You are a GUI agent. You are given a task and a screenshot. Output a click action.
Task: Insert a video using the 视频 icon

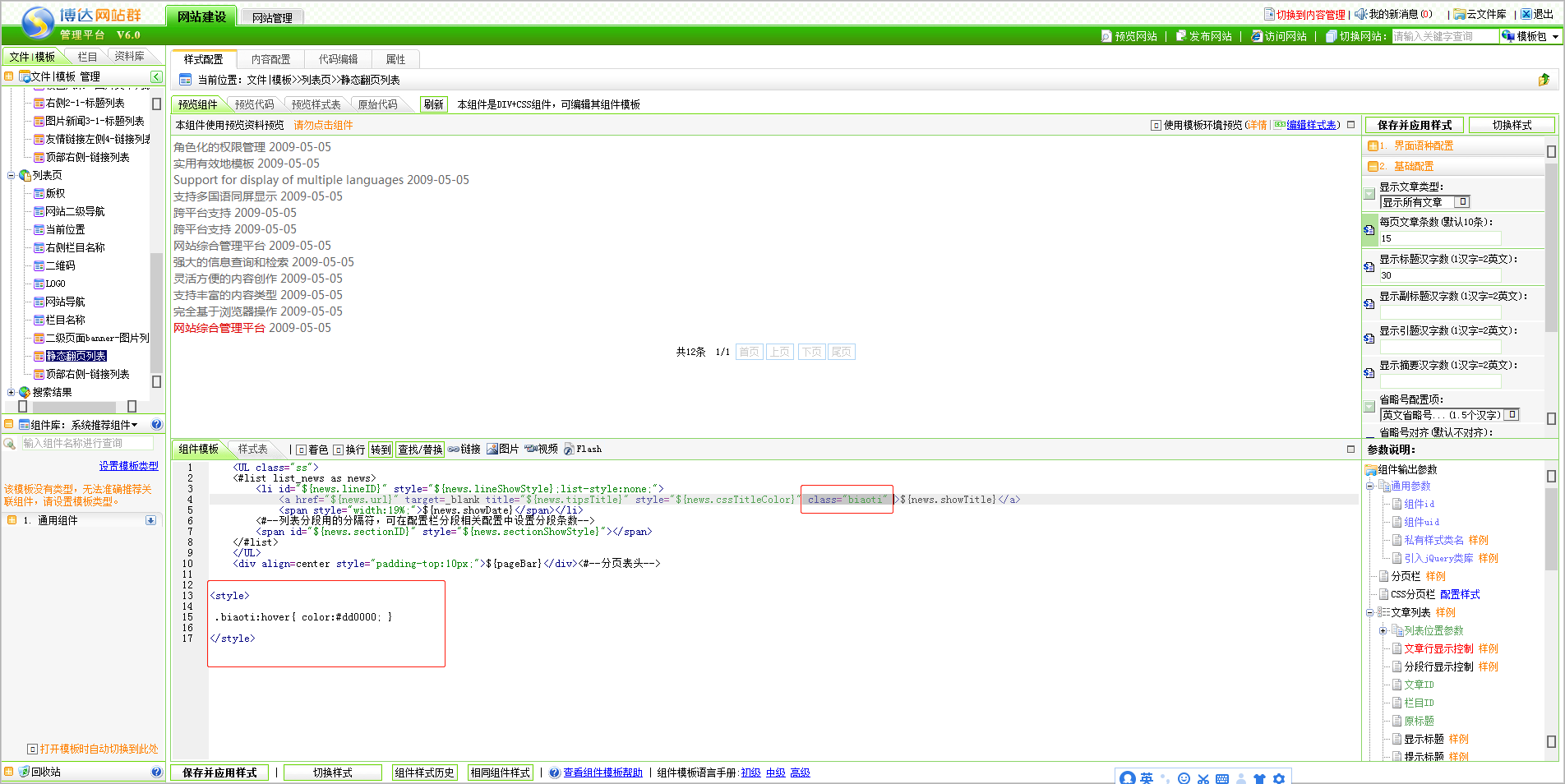click(530, 449)
